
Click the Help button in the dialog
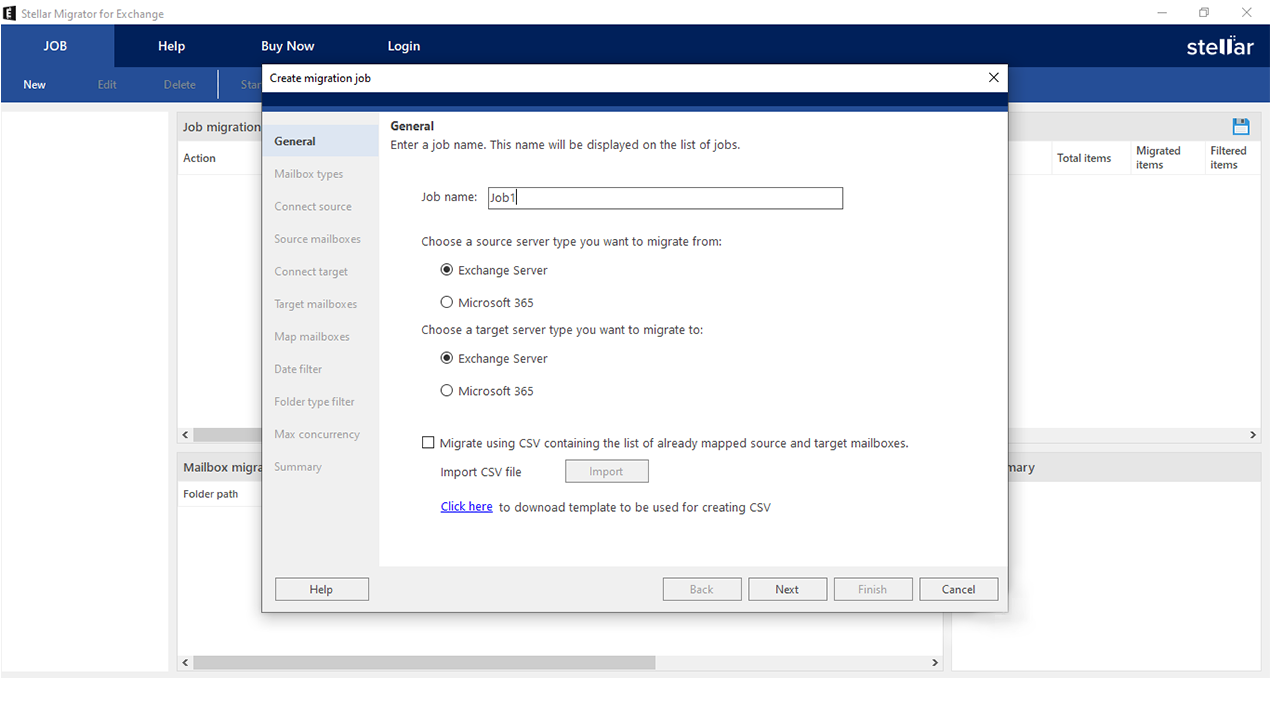pyautogui.click(x=322, y=589)
